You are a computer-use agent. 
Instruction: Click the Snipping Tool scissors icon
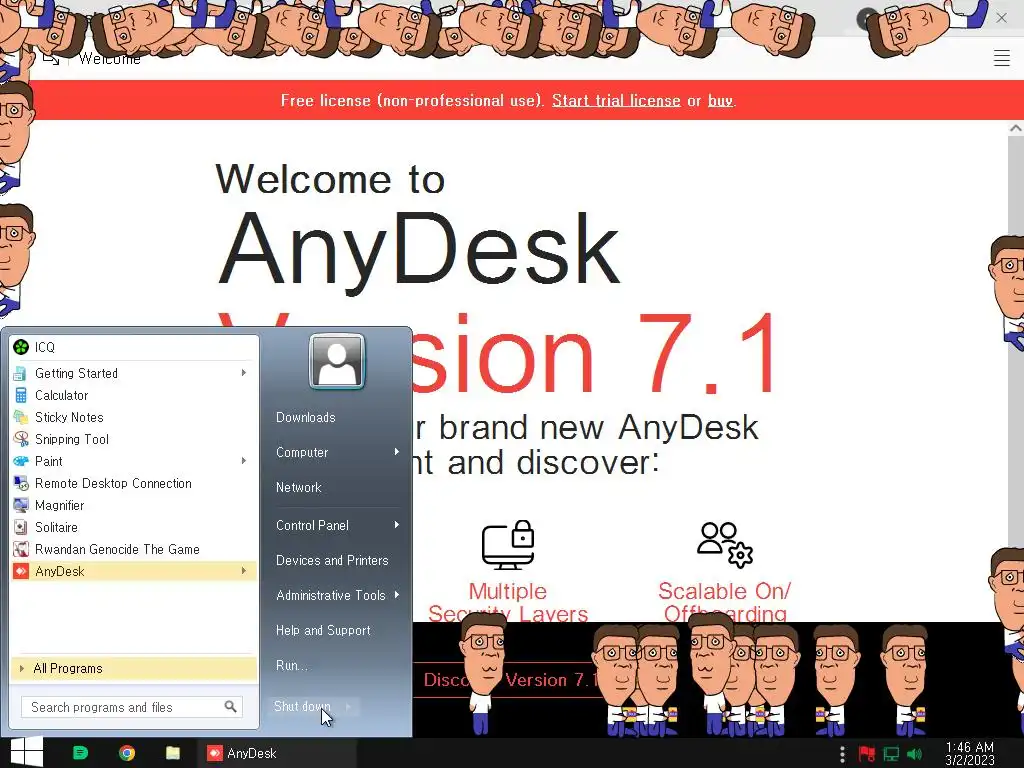click(x=21, y=440)
